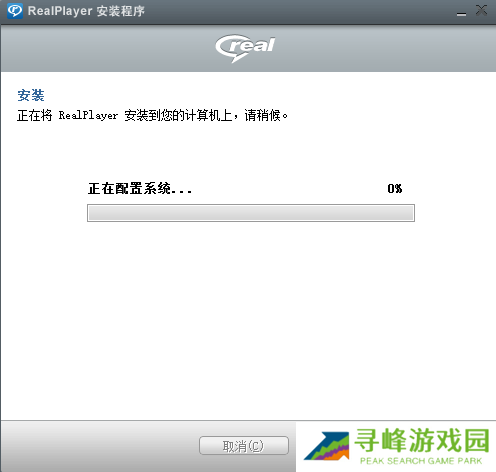Viewport: 496px width, 472px height.
Task: Click the 正在配置系统... status text
Action: point(140,189)
